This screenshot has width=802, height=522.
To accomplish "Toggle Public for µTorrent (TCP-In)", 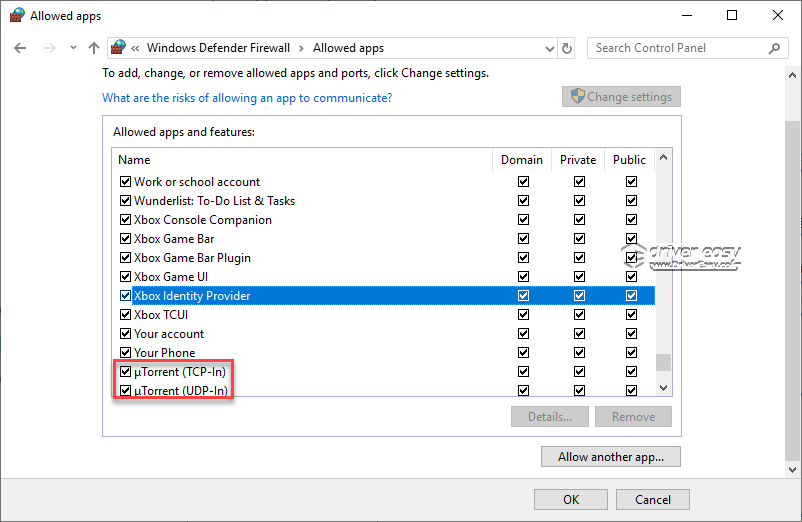I will [632, 371].
